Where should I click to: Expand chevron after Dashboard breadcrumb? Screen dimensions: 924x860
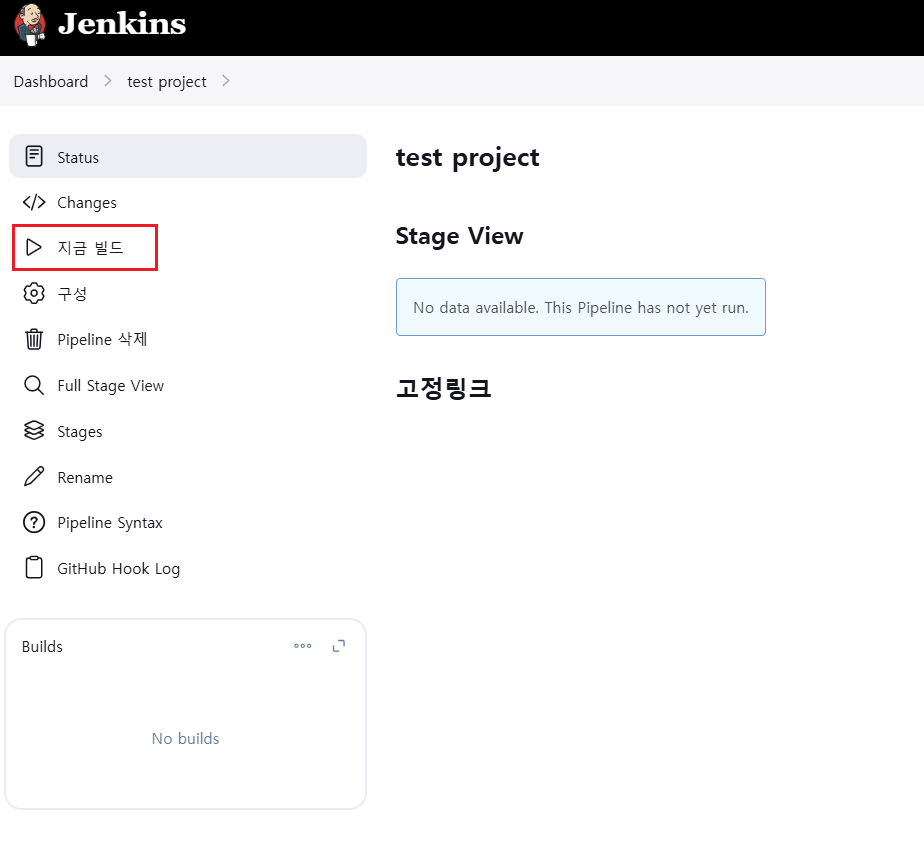[108, 81]
